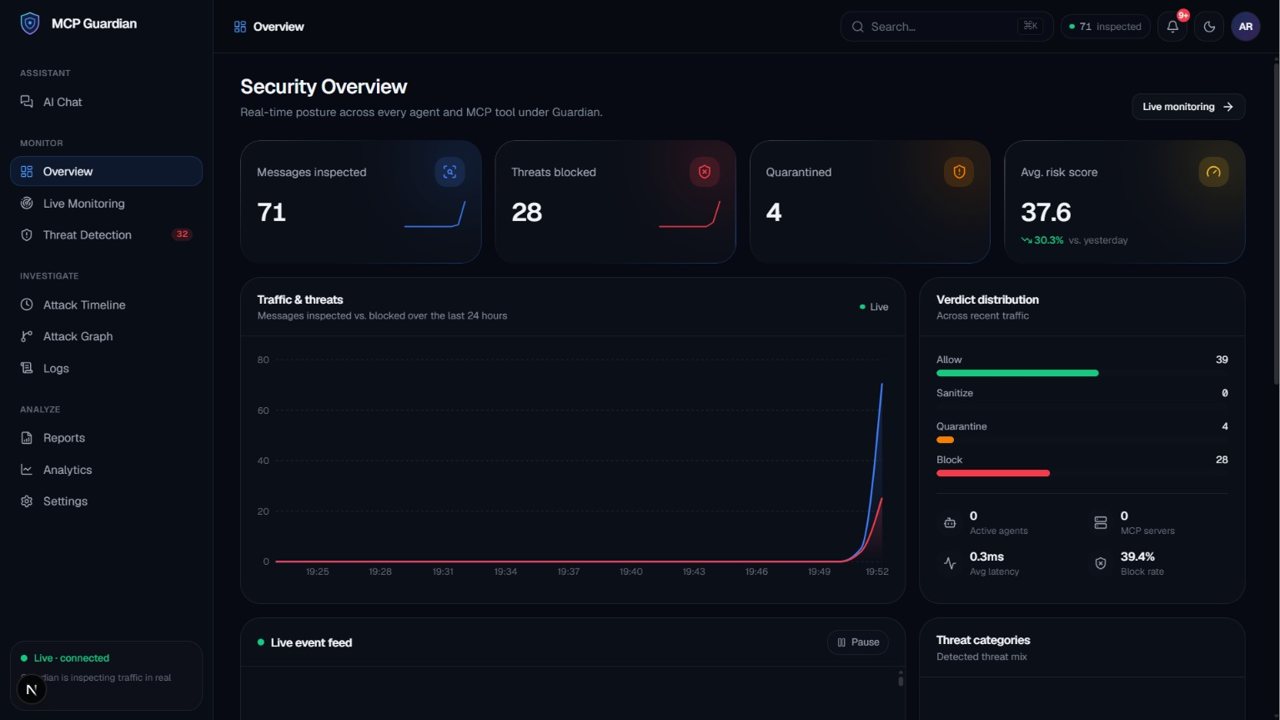Open Analytics page

tap(106, 470)
